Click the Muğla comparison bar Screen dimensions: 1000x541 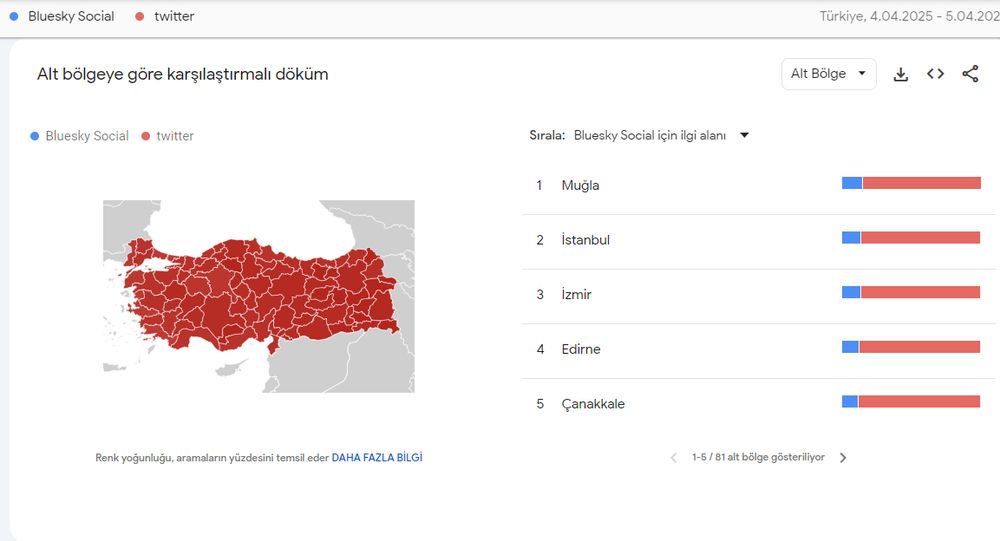[x=911, y=183]
